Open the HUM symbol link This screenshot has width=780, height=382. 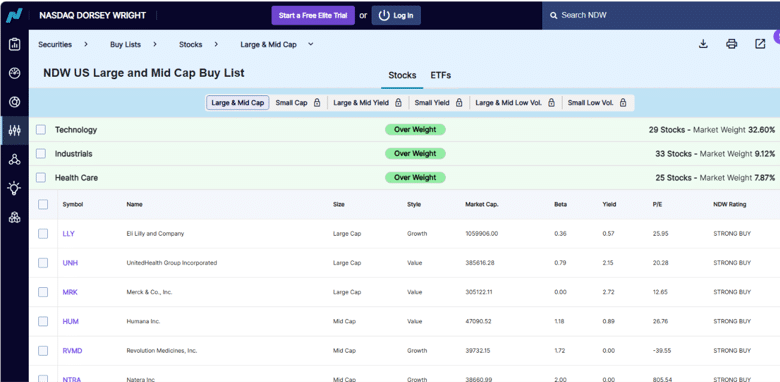coord(71,322)
